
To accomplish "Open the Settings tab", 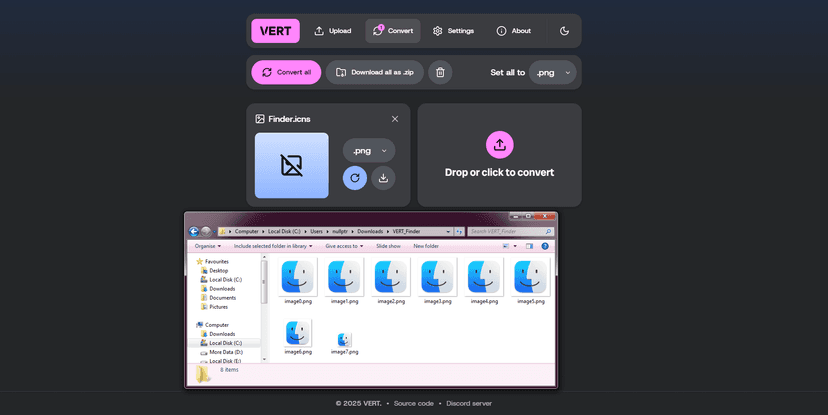I will 453,31.
